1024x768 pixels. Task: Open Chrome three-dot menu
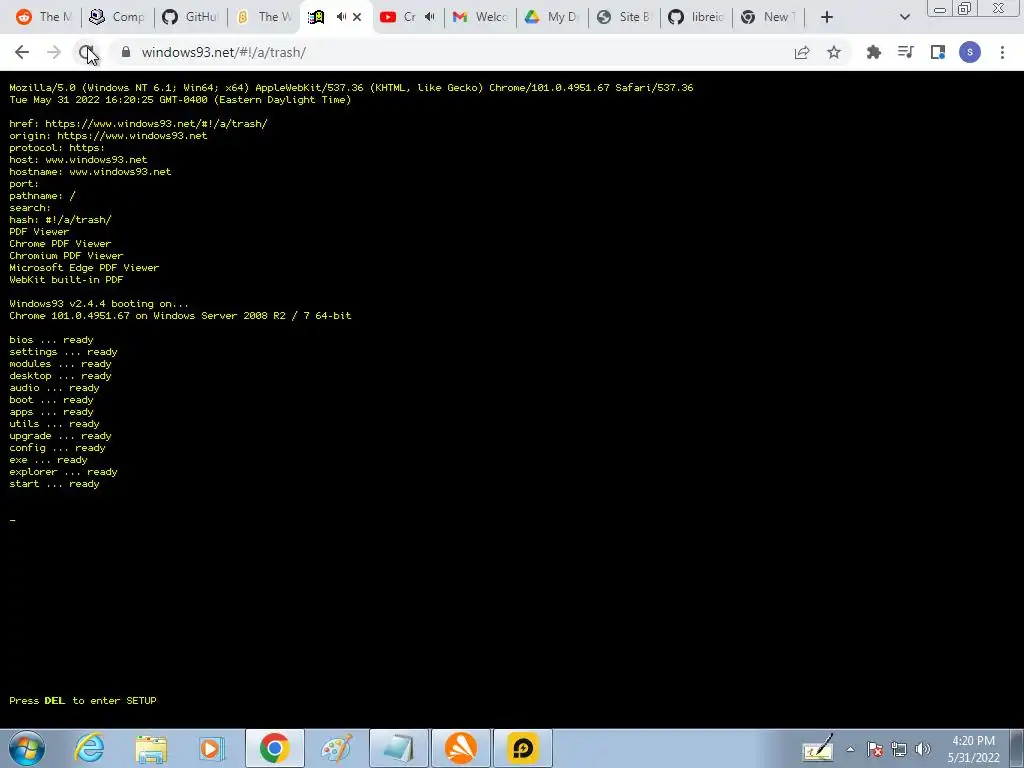pyautogui.click(x=1002, y=52)
